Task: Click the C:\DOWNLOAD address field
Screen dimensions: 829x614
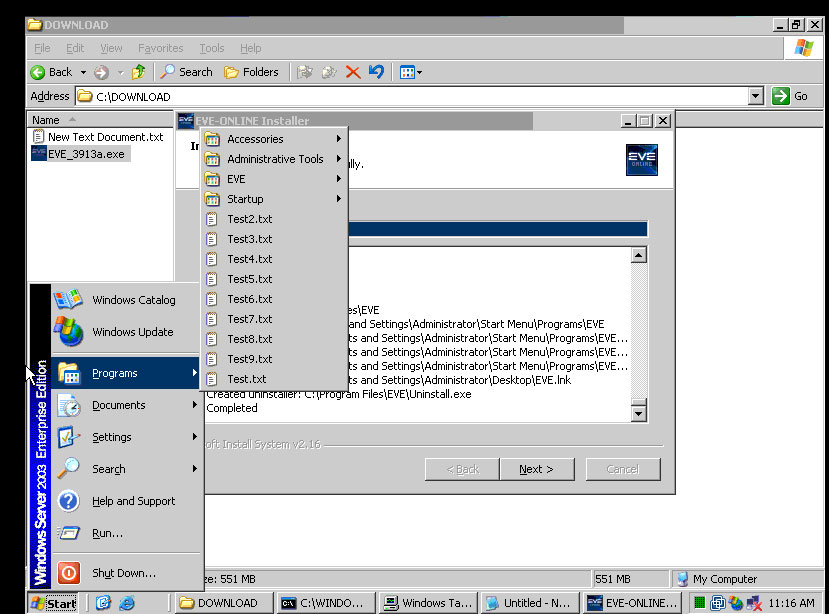Action: [412, 96]
